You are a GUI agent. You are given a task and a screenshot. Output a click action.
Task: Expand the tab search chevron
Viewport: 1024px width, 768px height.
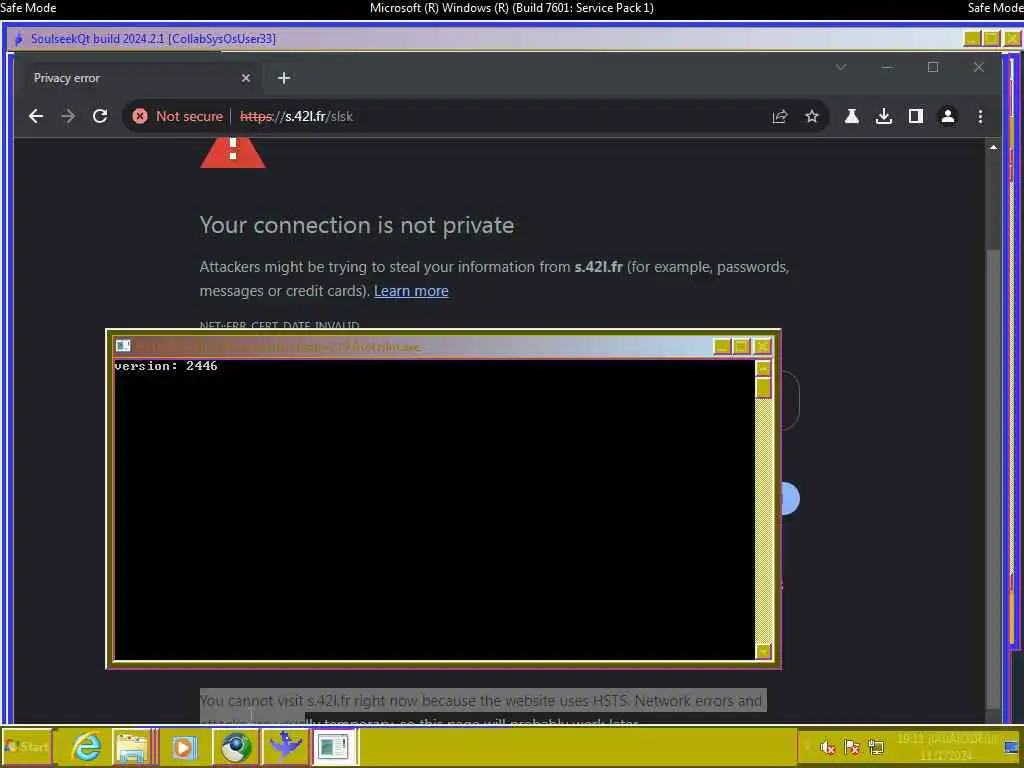point(841,67)
